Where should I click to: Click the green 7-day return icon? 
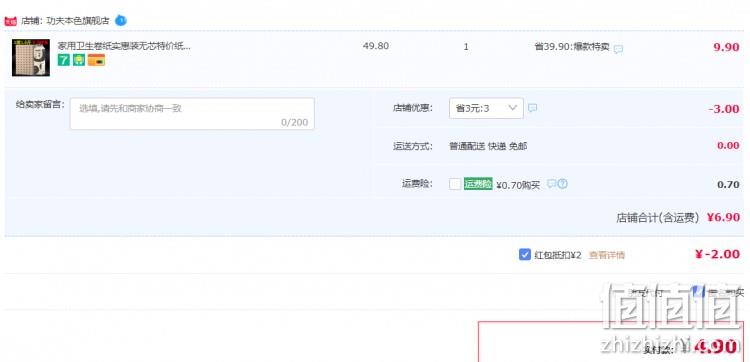[64, 60]
